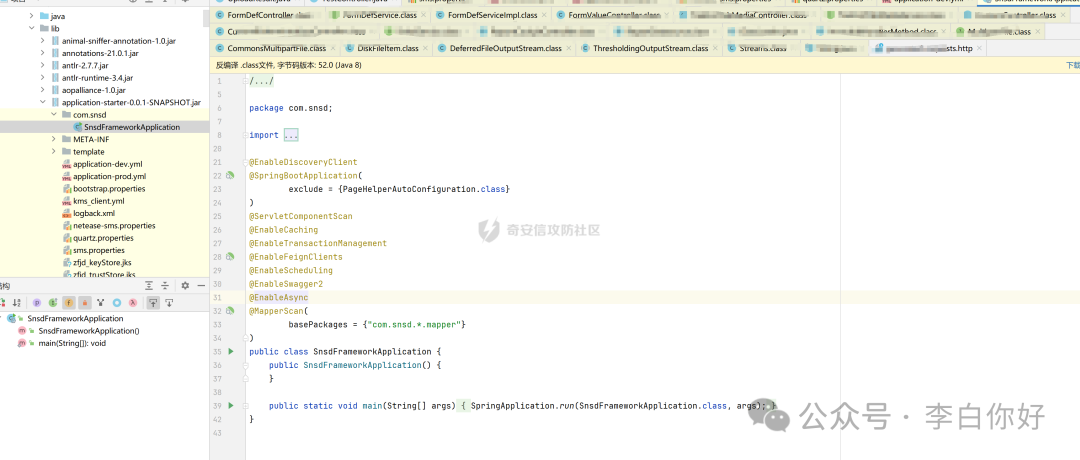The image size is (1080, 460).
Task: Click the show lambdas icon
Action: 132,302
